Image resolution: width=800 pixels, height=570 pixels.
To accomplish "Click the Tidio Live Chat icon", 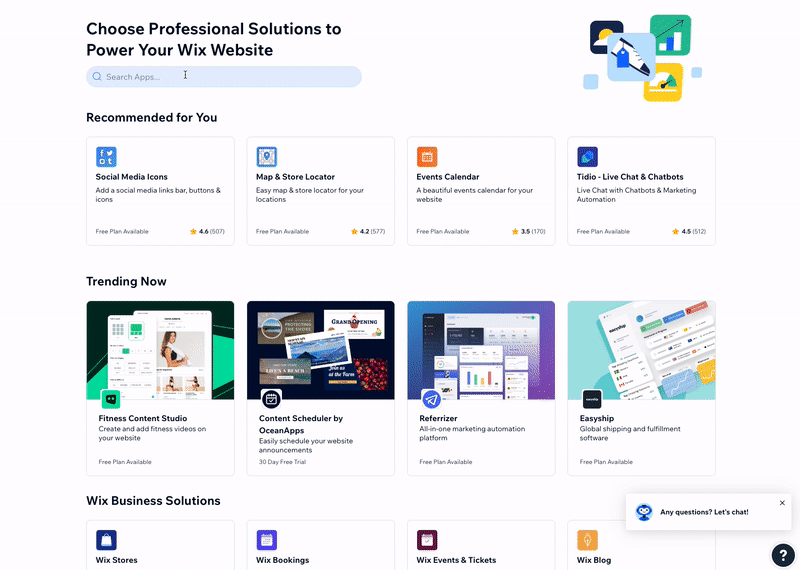I will 588,157.
